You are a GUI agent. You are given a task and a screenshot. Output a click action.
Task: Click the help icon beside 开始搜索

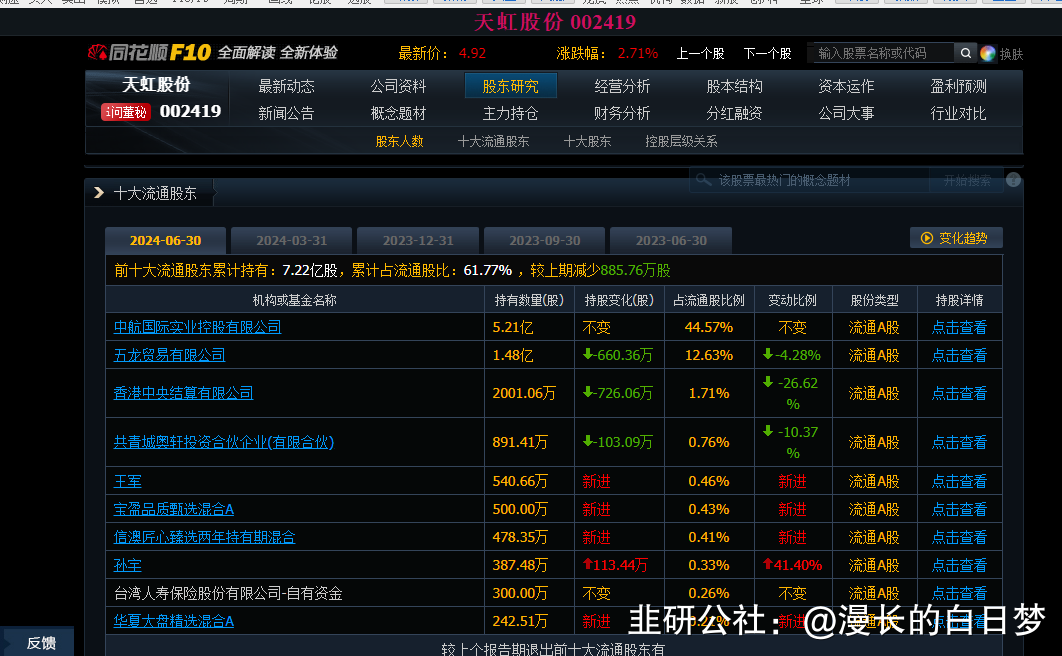coord(1013,180)
